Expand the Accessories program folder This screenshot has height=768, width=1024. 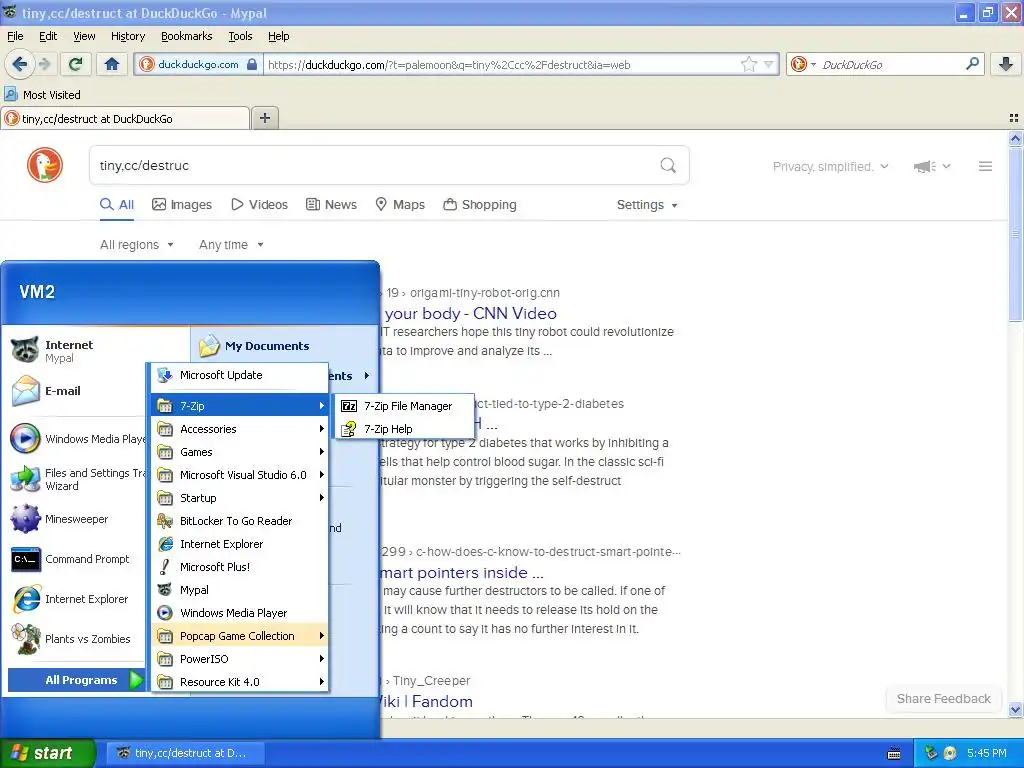240,428
